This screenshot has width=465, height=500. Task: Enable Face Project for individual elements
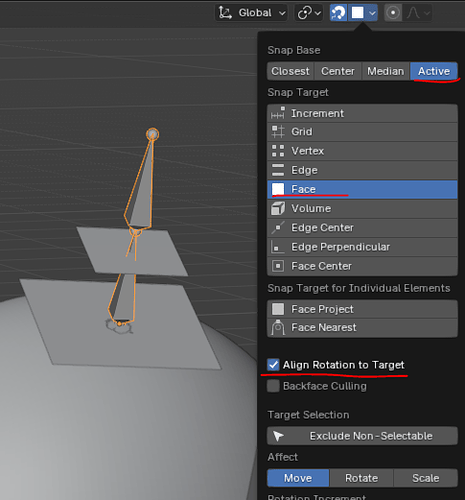pos(362,309)
